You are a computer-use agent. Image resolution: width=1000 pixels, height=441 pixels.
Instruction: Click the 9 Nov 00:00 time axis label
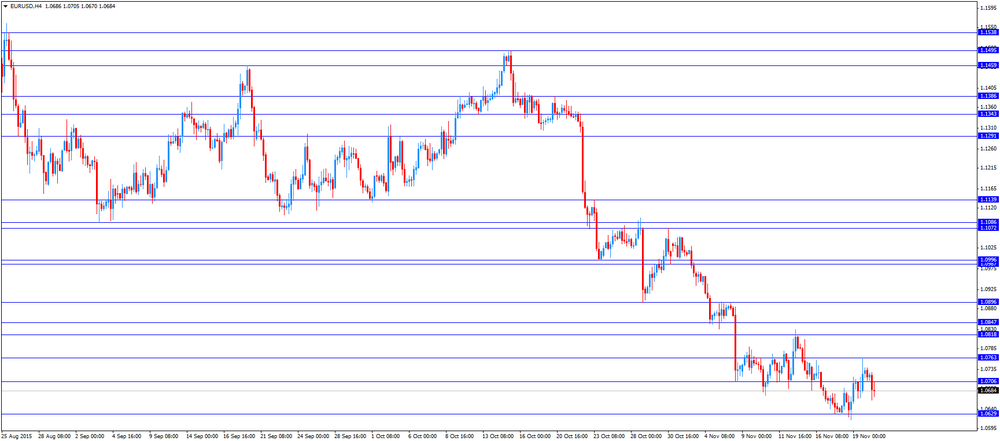coord(757,437)
